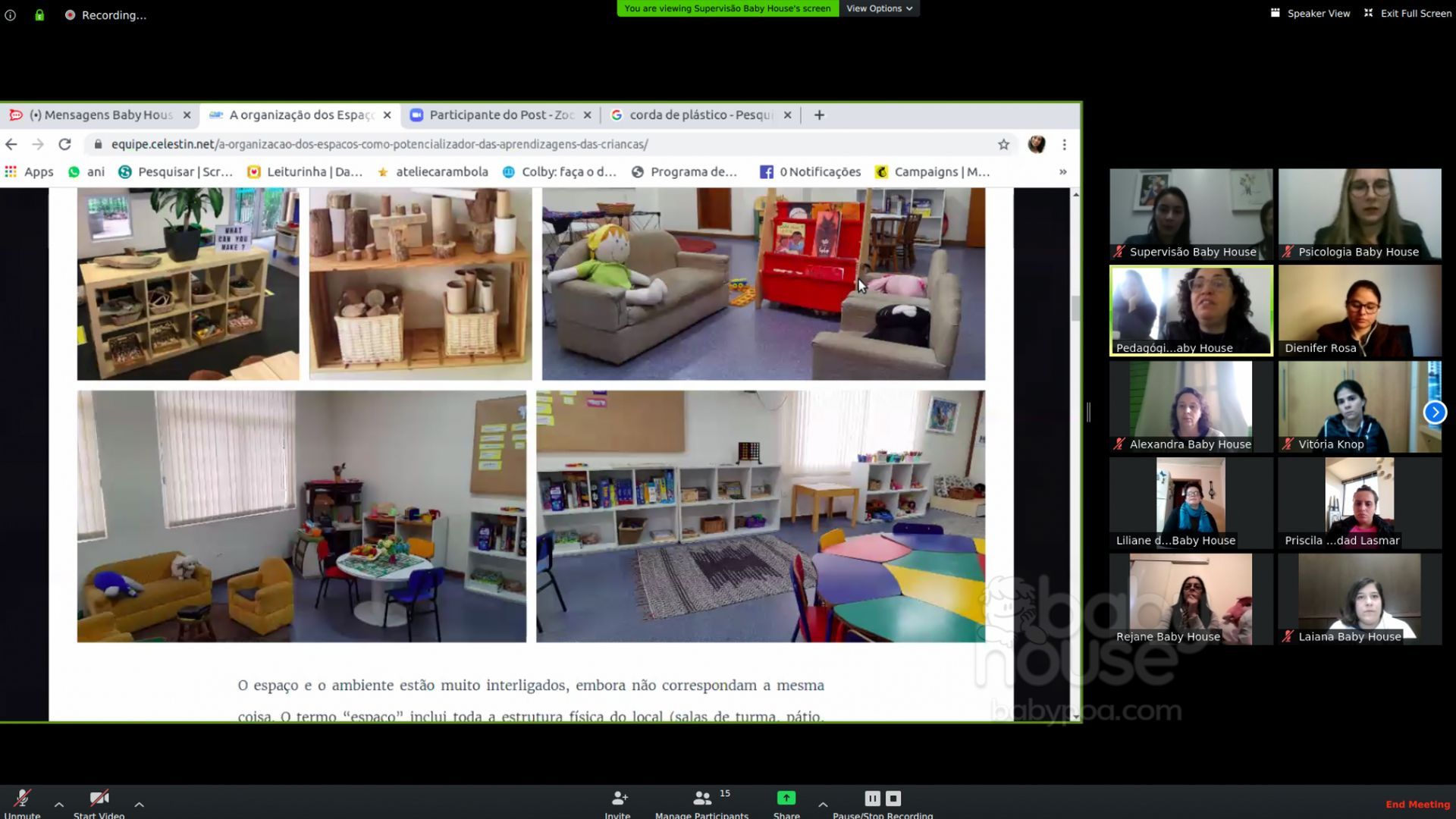
Task: Click the green Share screen icon
Action: (786, 798)
